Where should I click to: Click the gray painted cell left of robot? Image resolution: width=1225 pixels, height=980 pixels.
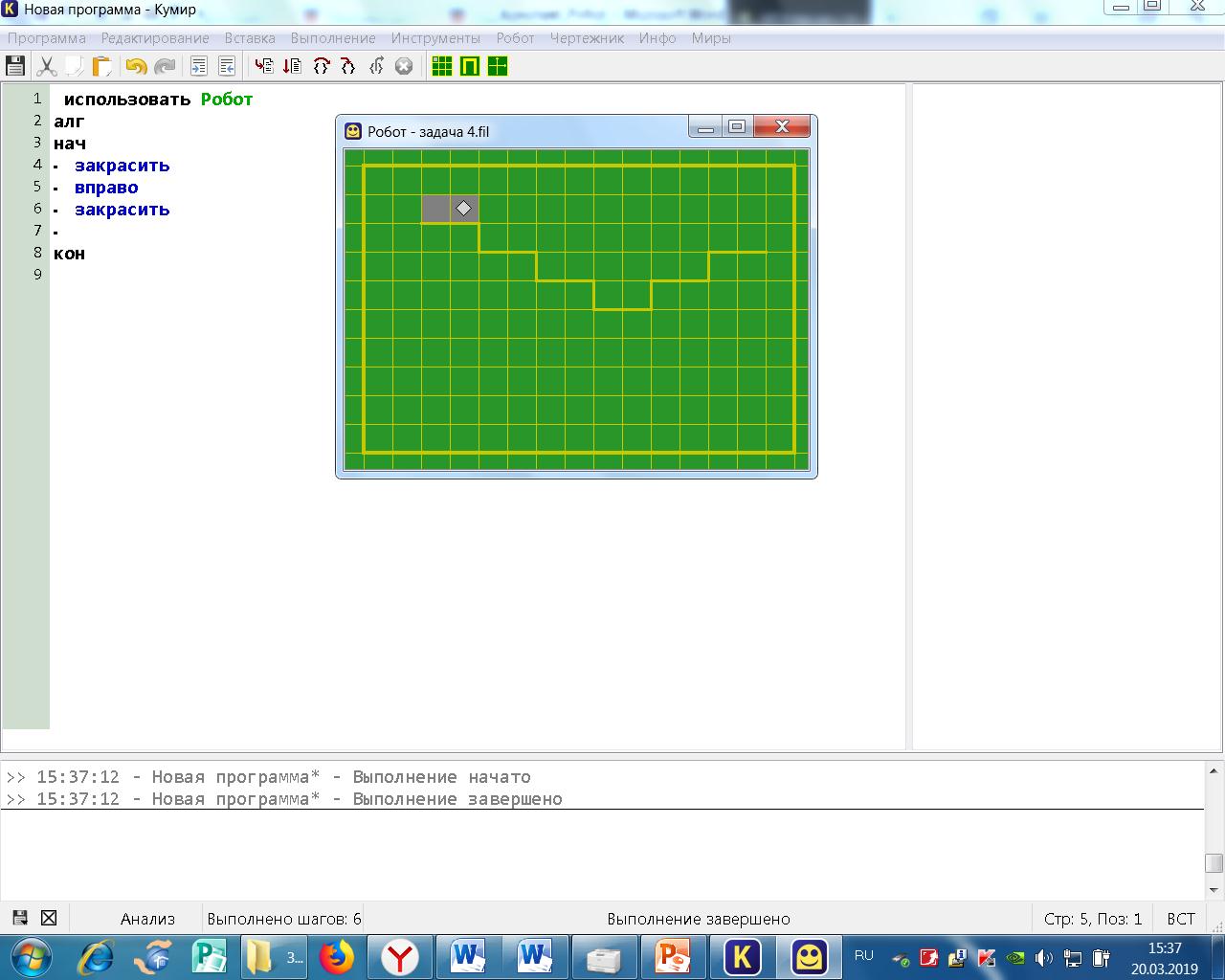(436, 209)
